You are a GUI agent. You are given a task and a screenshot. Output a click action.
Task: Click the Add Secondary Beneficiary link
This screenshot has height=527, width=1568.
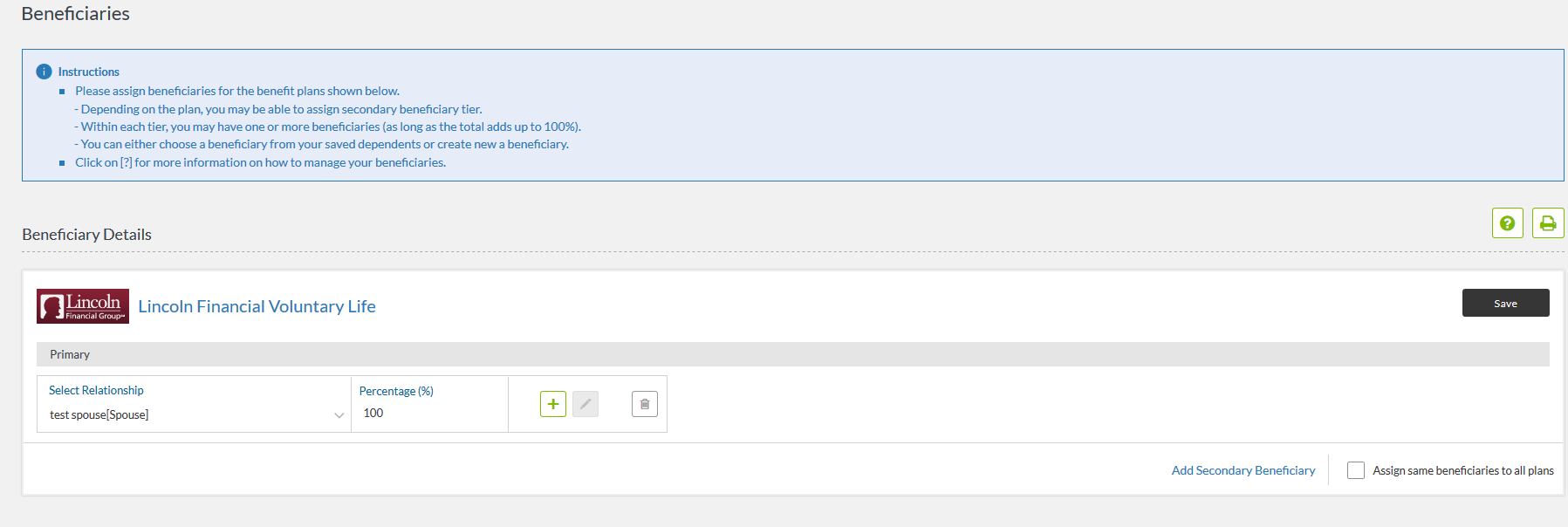point(1243,470)
